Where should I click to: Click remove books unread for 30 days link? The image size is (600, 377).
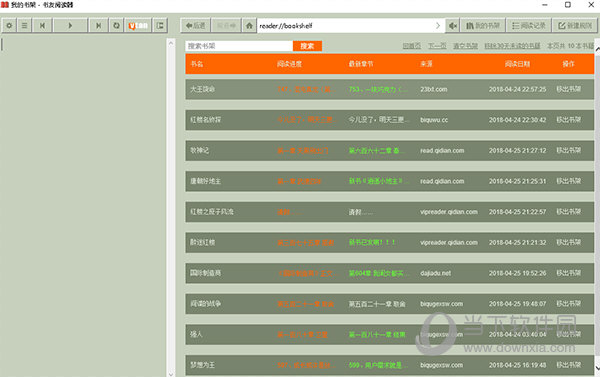[512, 46]
